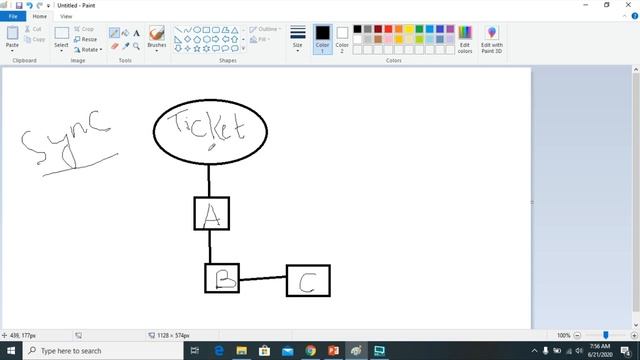
Task: Choose the Curve shape
Action: (x=187, y=30)
